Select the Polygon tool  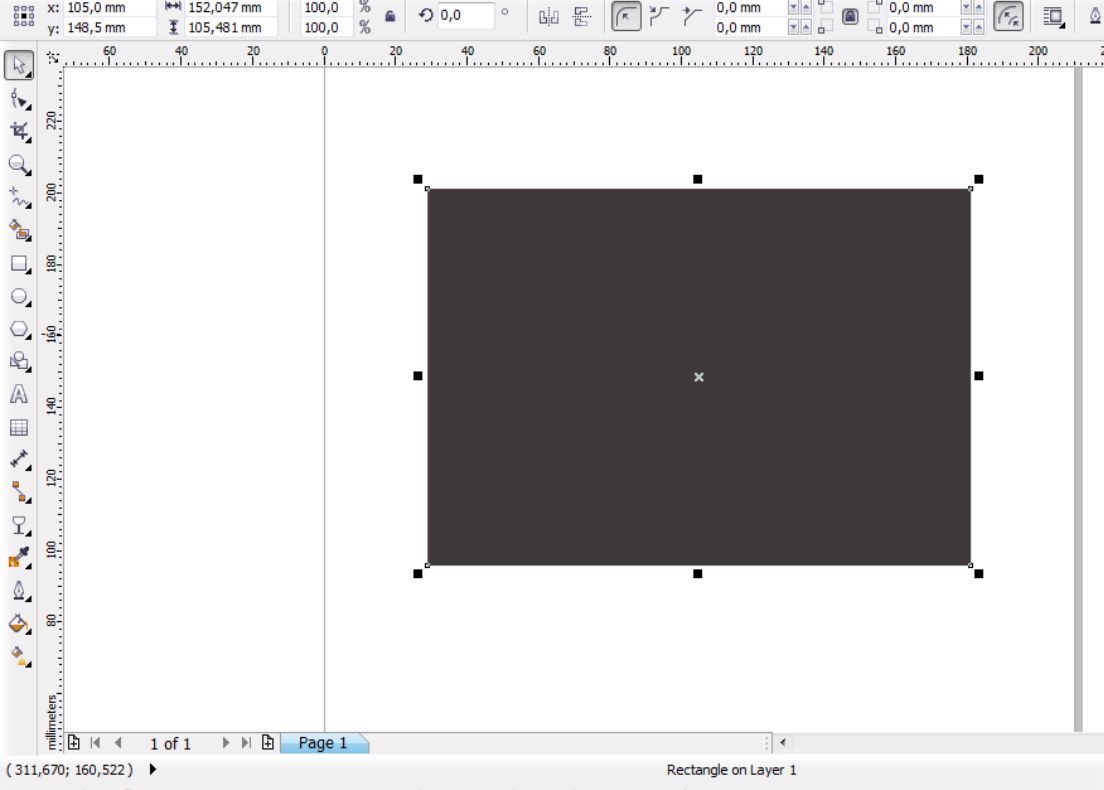(19, 329)
